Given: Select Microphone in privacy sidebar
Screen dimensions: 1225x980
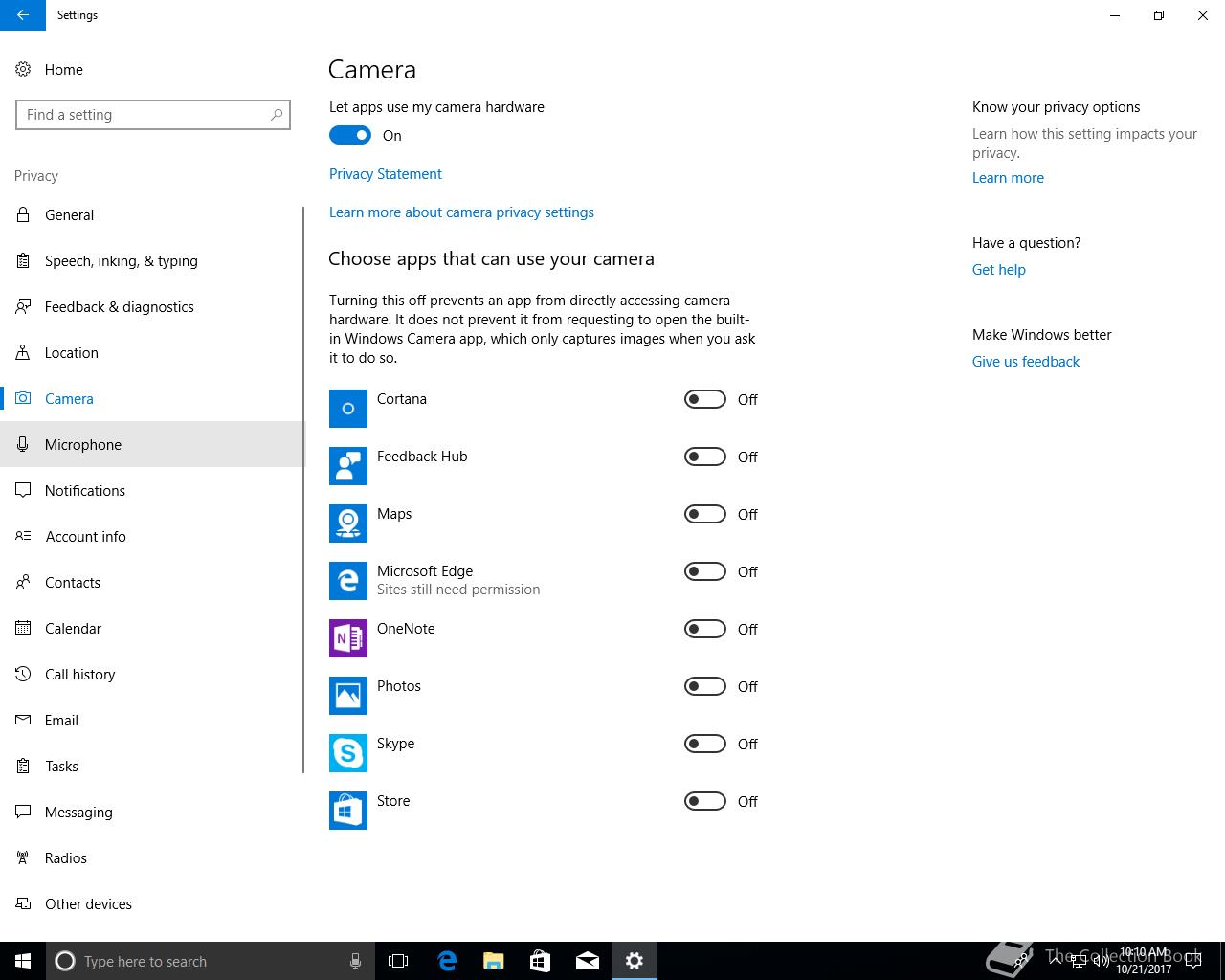Looking at the screenshot, I should tap(151, 444).
